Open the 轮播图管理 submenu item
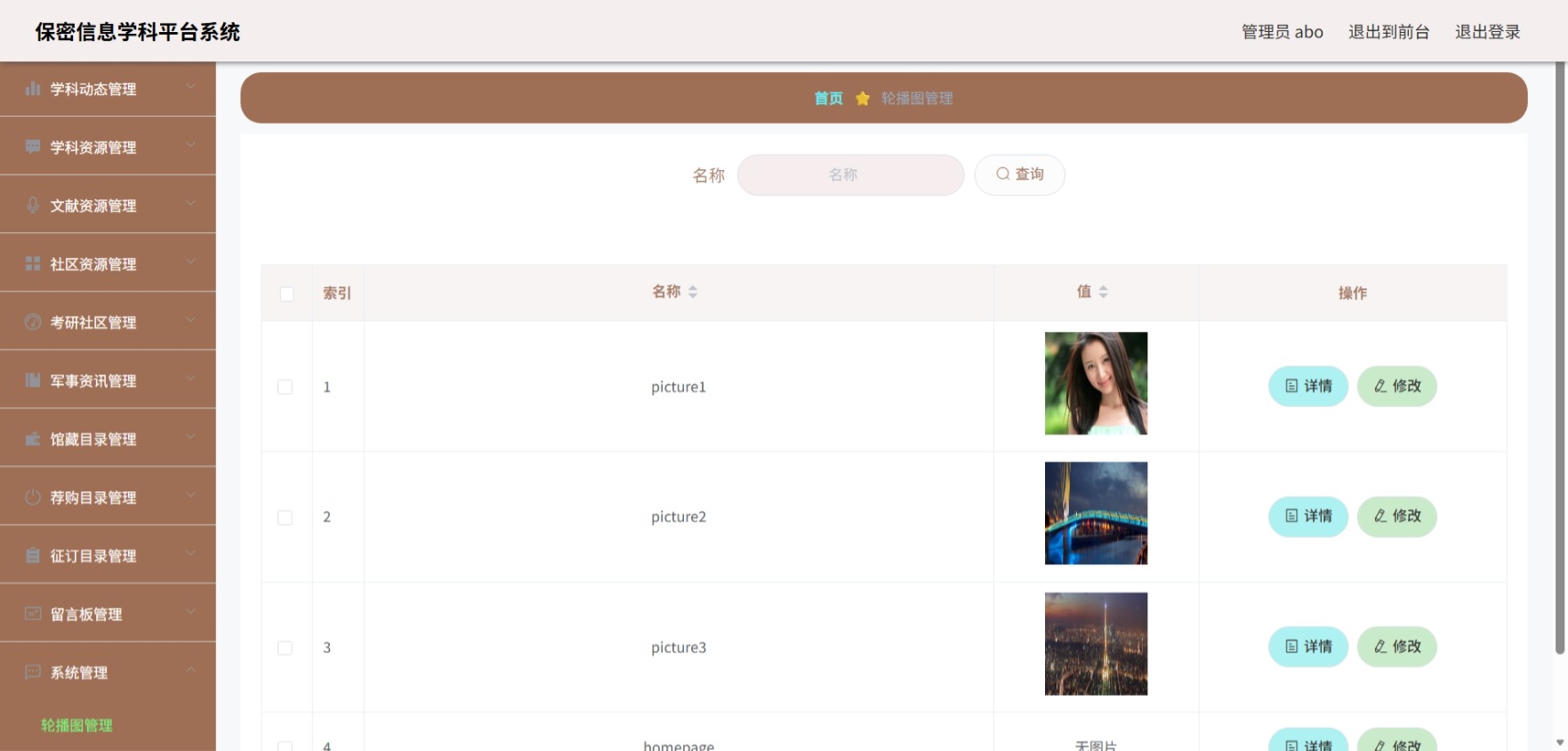 76,725
